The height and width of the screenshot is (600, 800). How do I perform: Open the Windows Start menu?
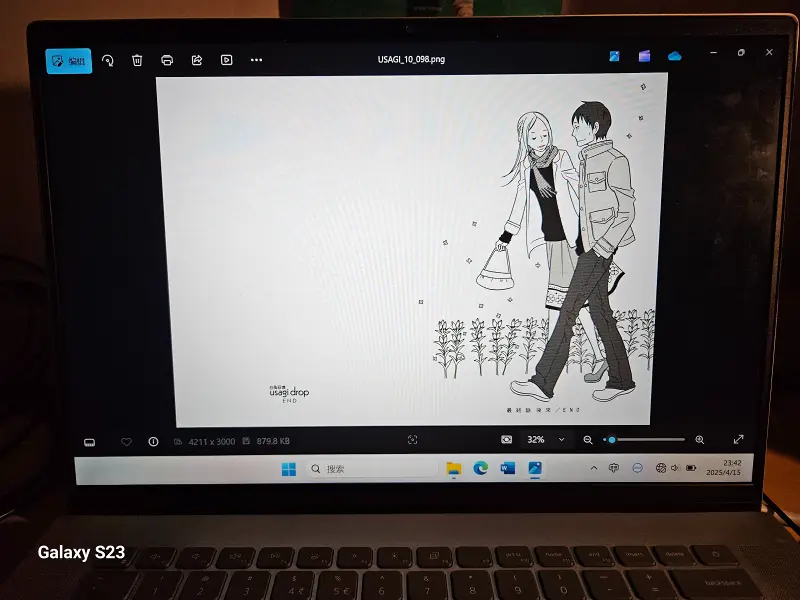[289, 469]
